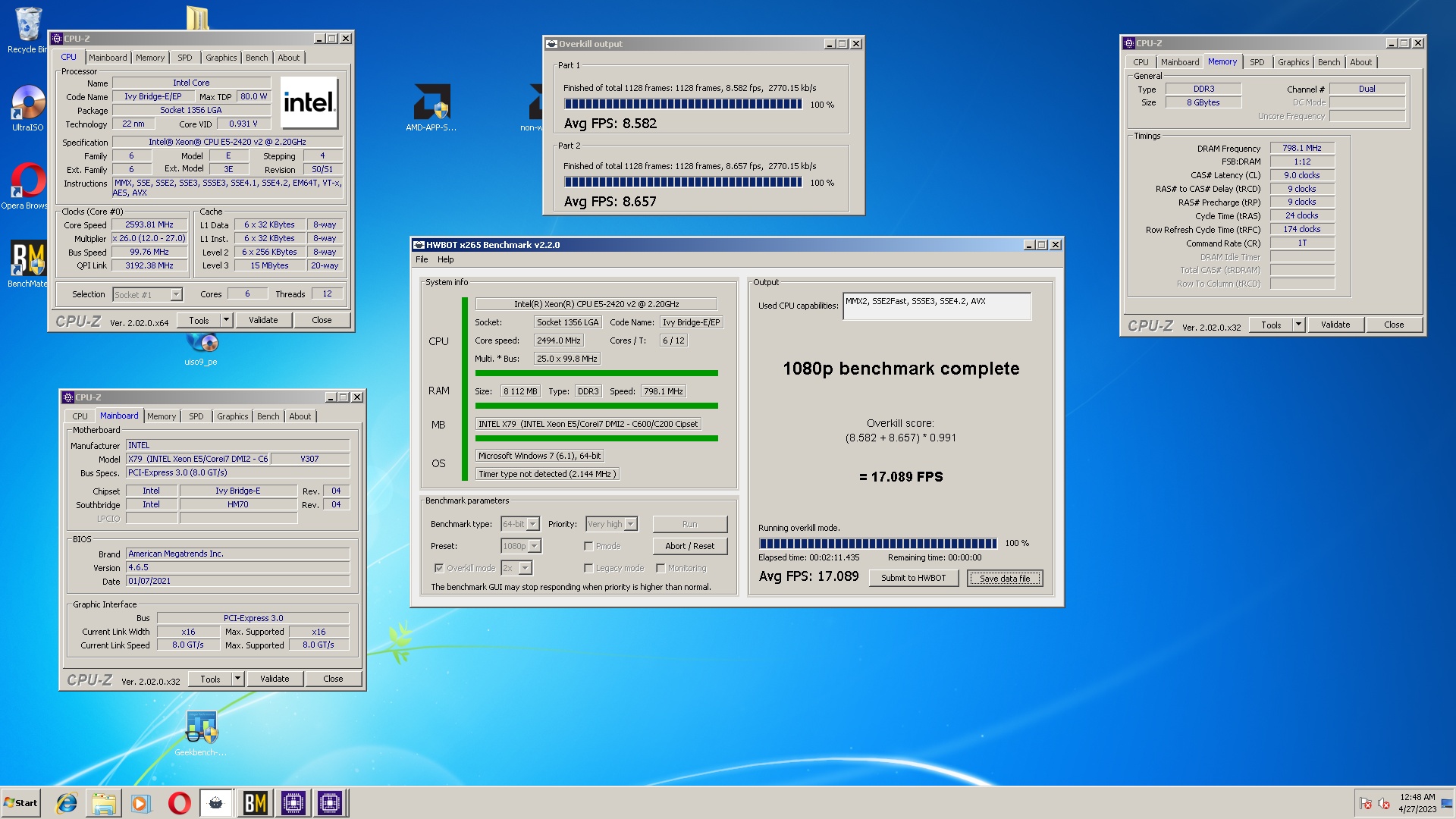The image size is (1456, 819).
Task: Expand Tools arrow in CPU-Z Mainboard window
Action: pyautogui.click(x=237, y=679)
